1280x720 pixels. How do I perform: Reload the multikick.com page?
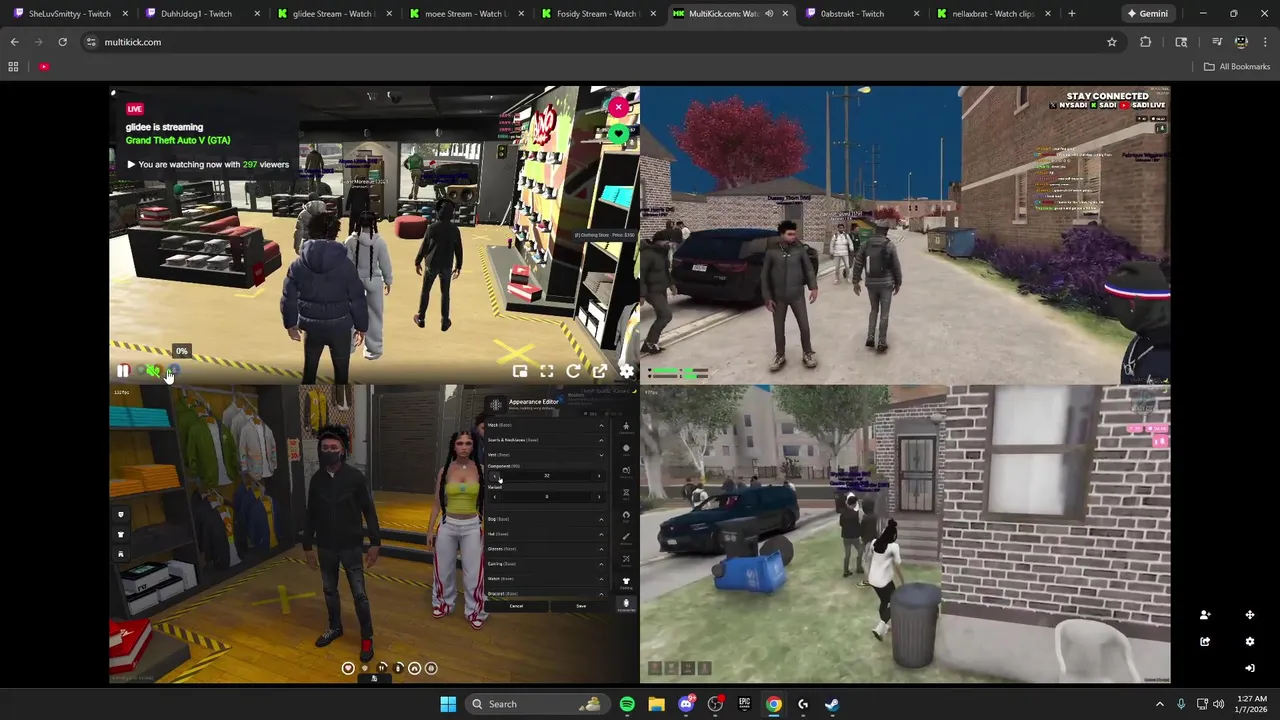coord(62,42)
